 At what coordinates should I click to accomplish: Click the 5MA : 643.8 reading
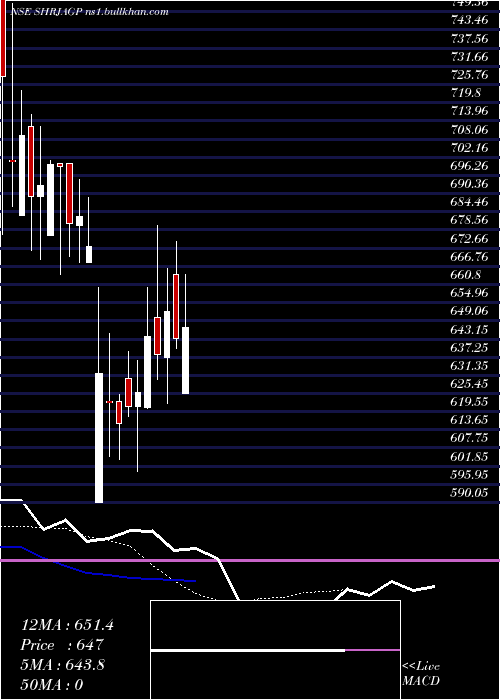click(x=63, y=665)
